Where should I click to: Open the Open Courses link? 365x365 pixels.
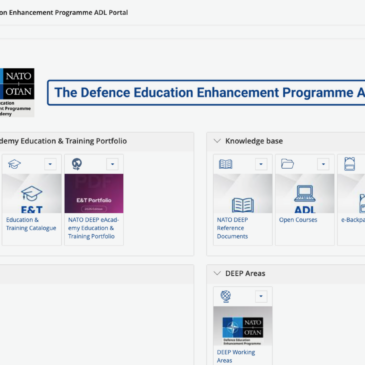(298, 220)
